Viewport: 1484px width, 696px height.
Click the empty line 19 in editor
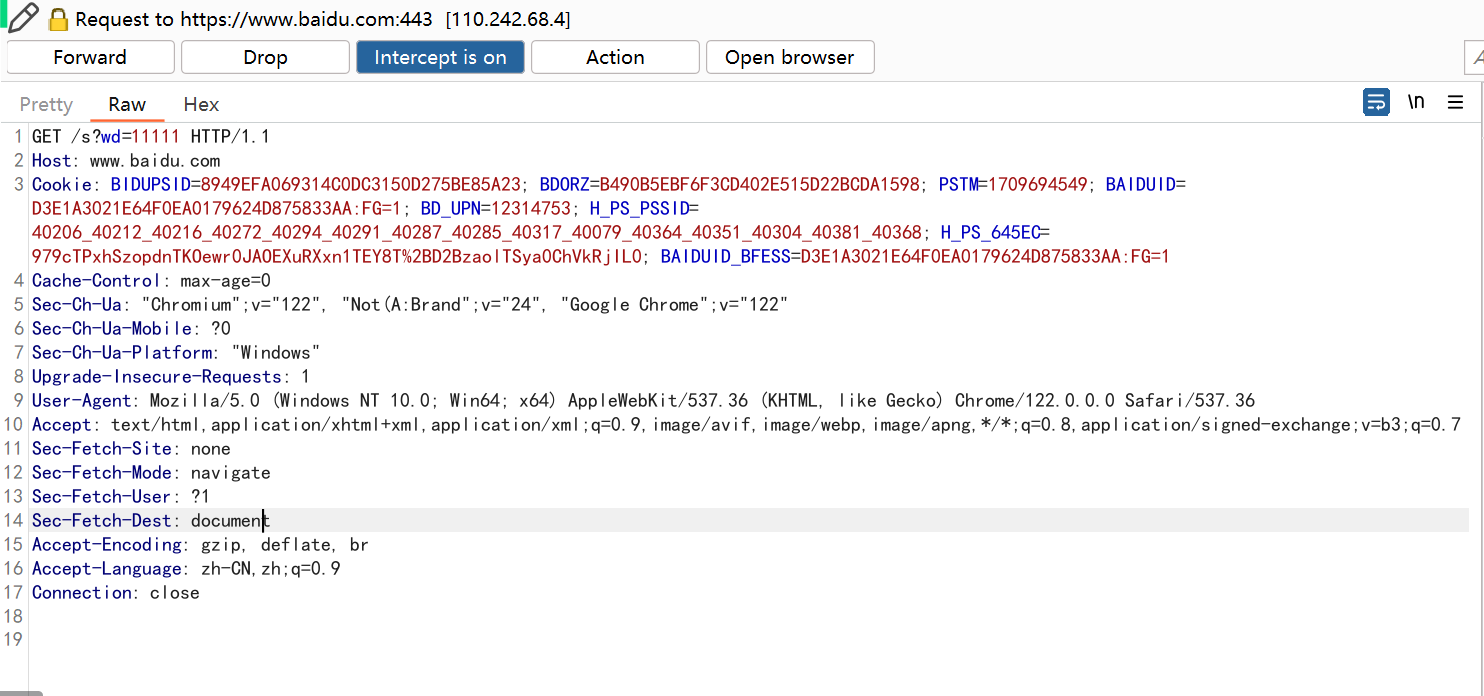tap(750, 641)
